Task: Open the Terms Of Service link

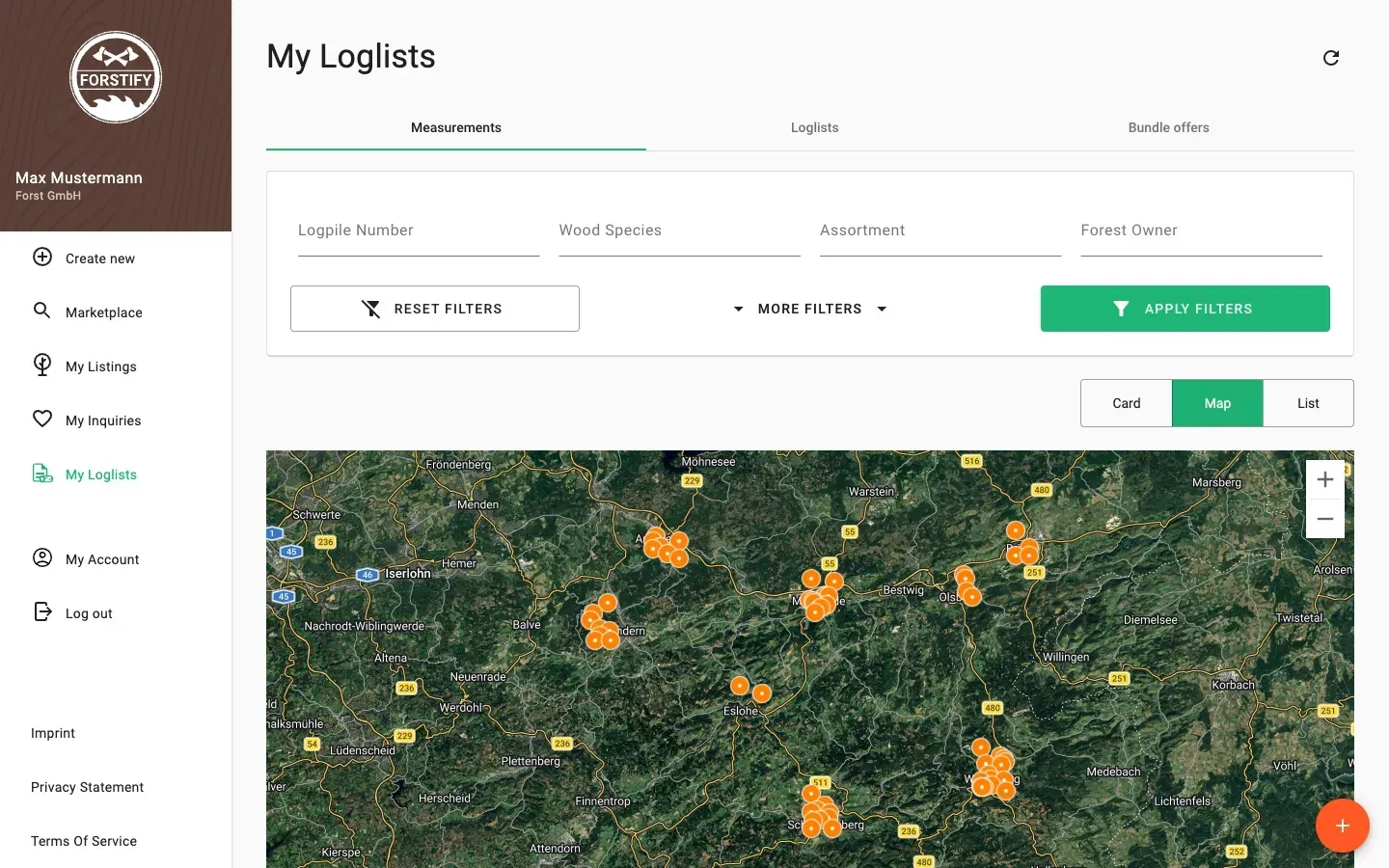Action: pos(84,841)
